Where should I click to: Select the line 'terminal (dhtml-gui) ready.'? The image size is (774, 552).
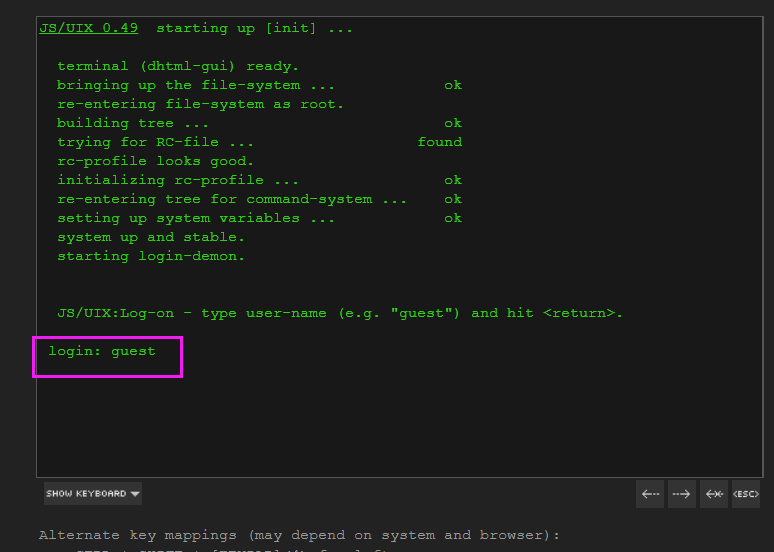[178, 66]
